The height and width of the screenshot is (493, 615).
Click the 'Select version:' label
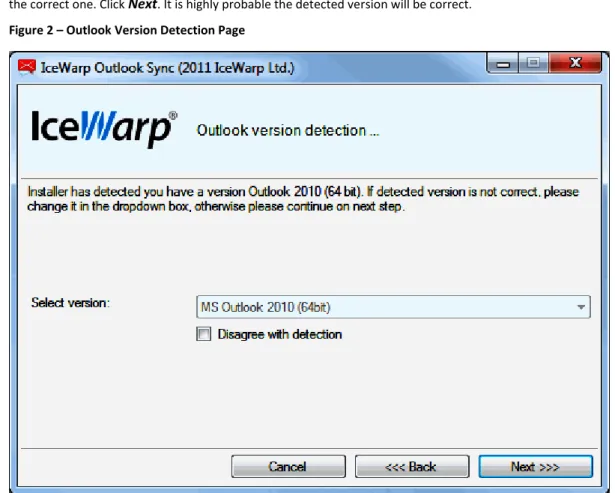click(x=71, y=303)
